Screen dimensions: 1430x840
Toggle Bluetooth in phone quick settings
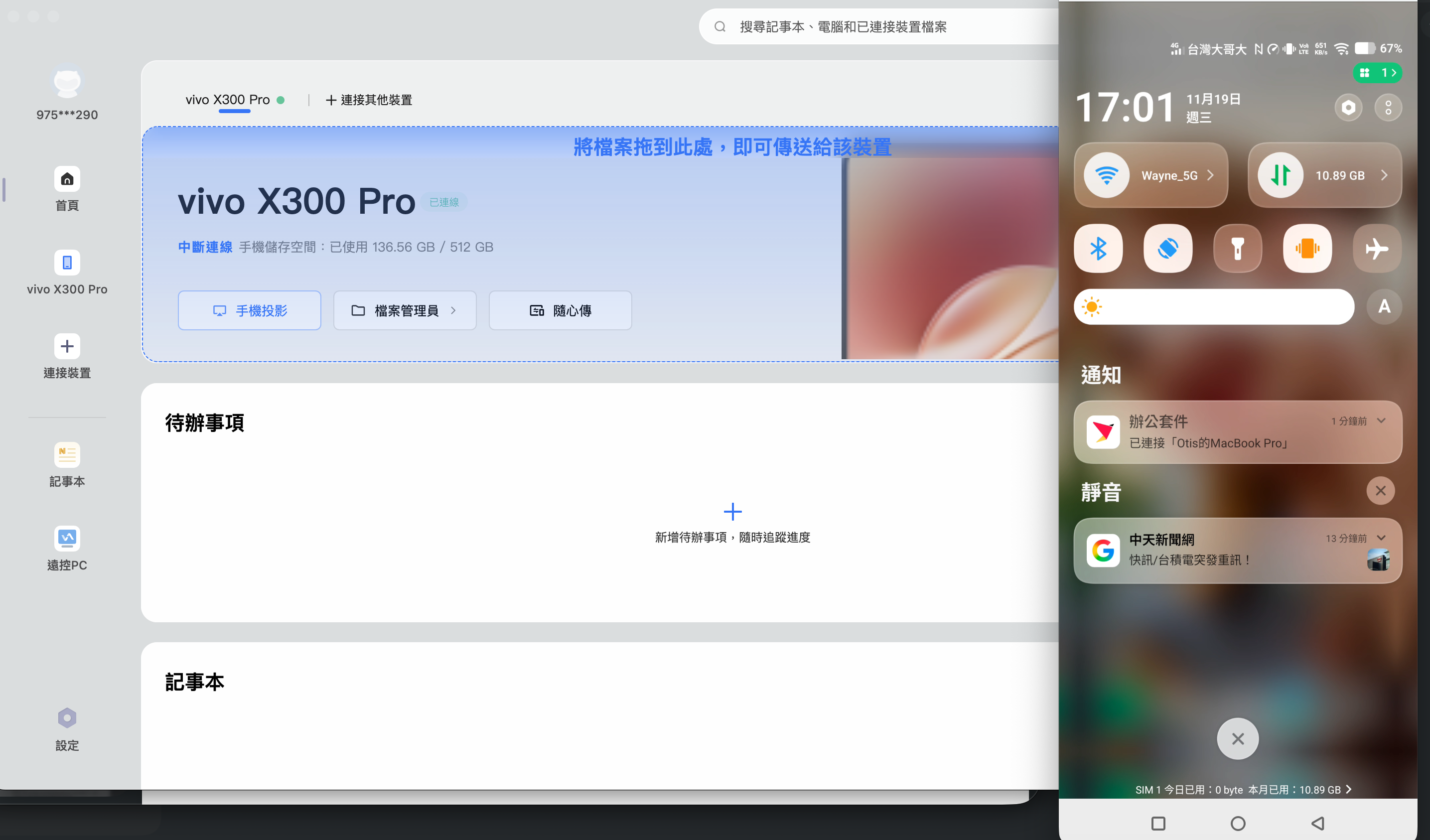coord(1098,249)
